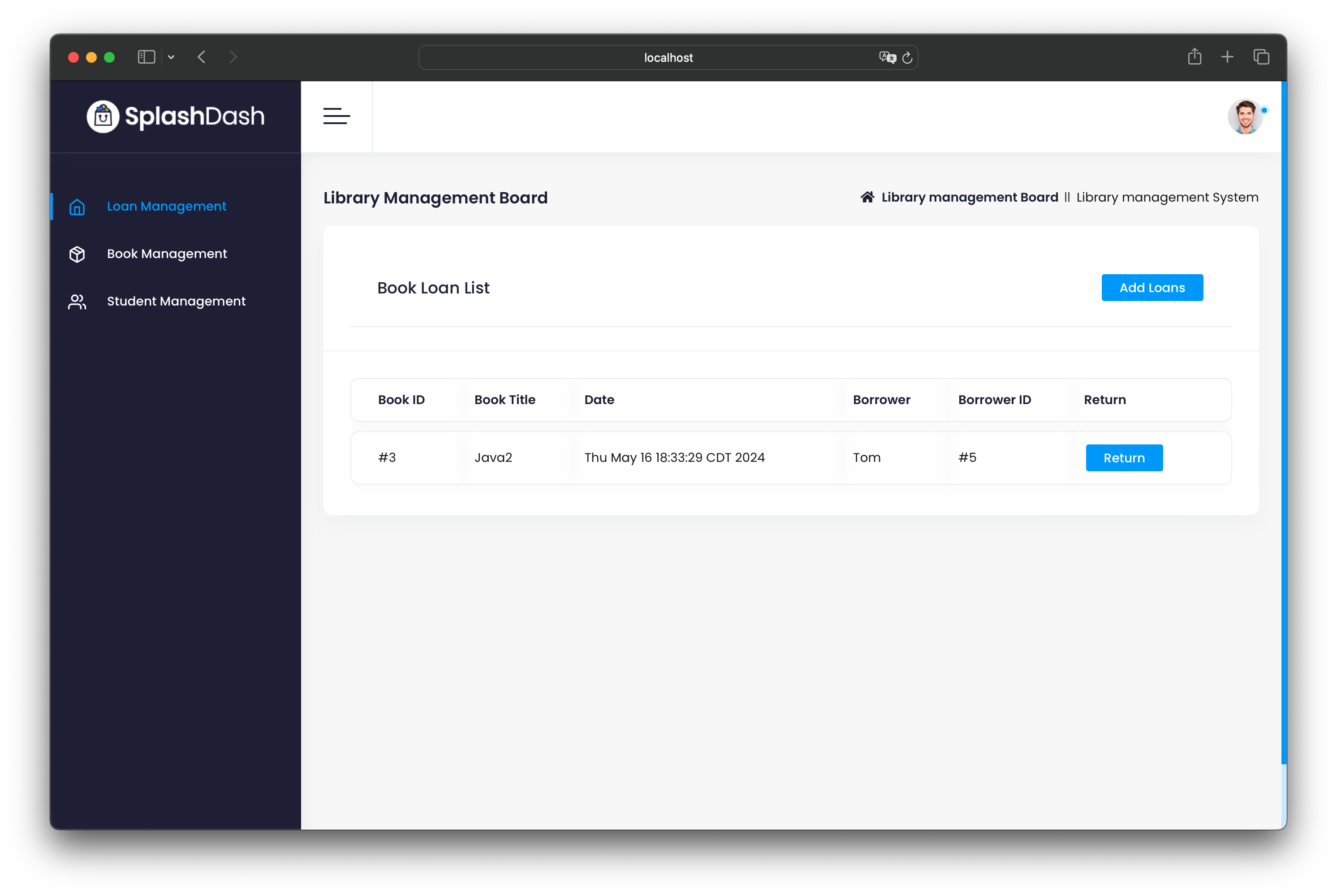
Task: Click the Library management Board home icon
Action: (866, 197)
